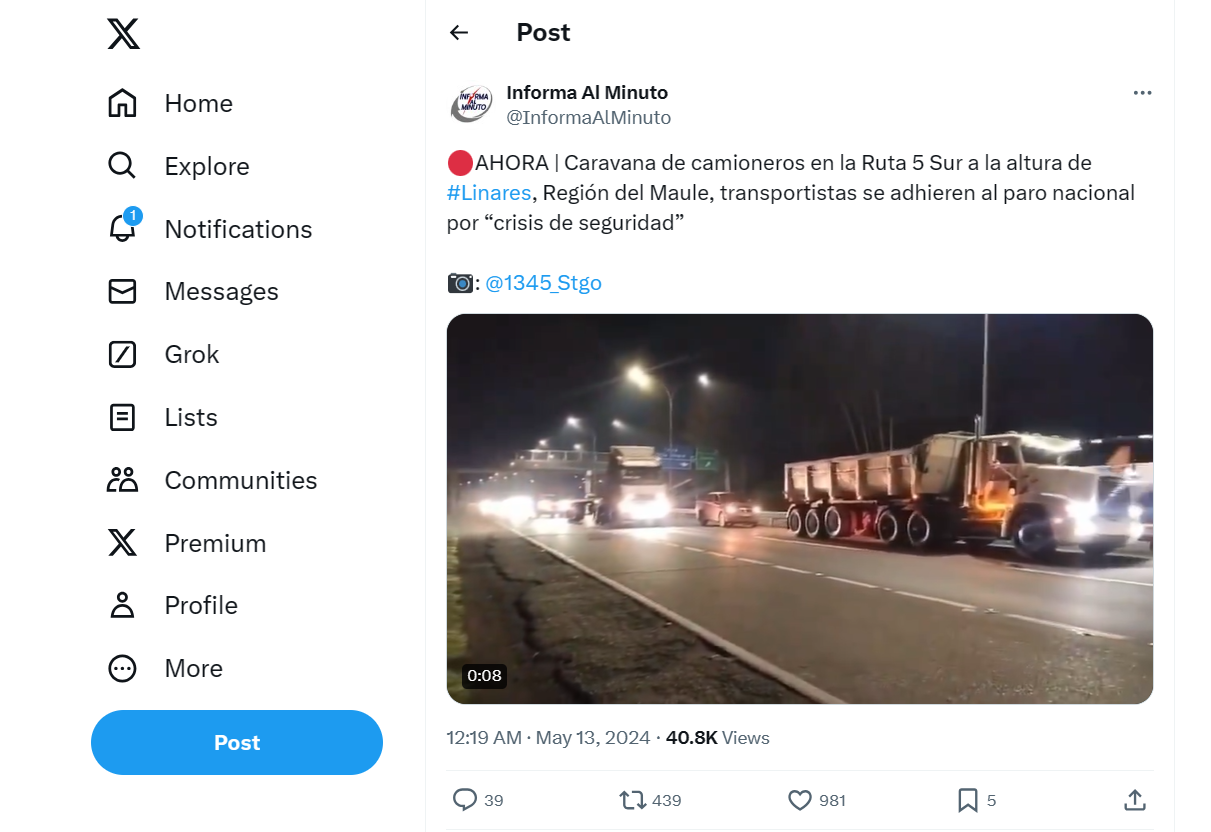Click the reply speech bubble icon

(465, 800)
